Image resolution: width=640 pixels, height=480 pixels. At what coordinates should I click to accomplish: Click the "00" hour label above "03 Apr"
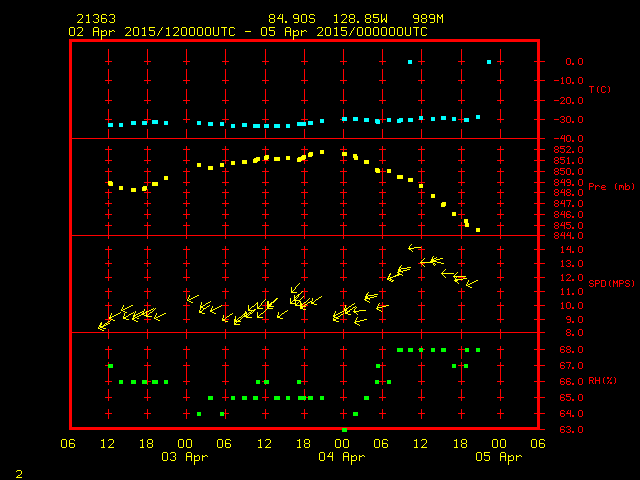click(185, 444)
